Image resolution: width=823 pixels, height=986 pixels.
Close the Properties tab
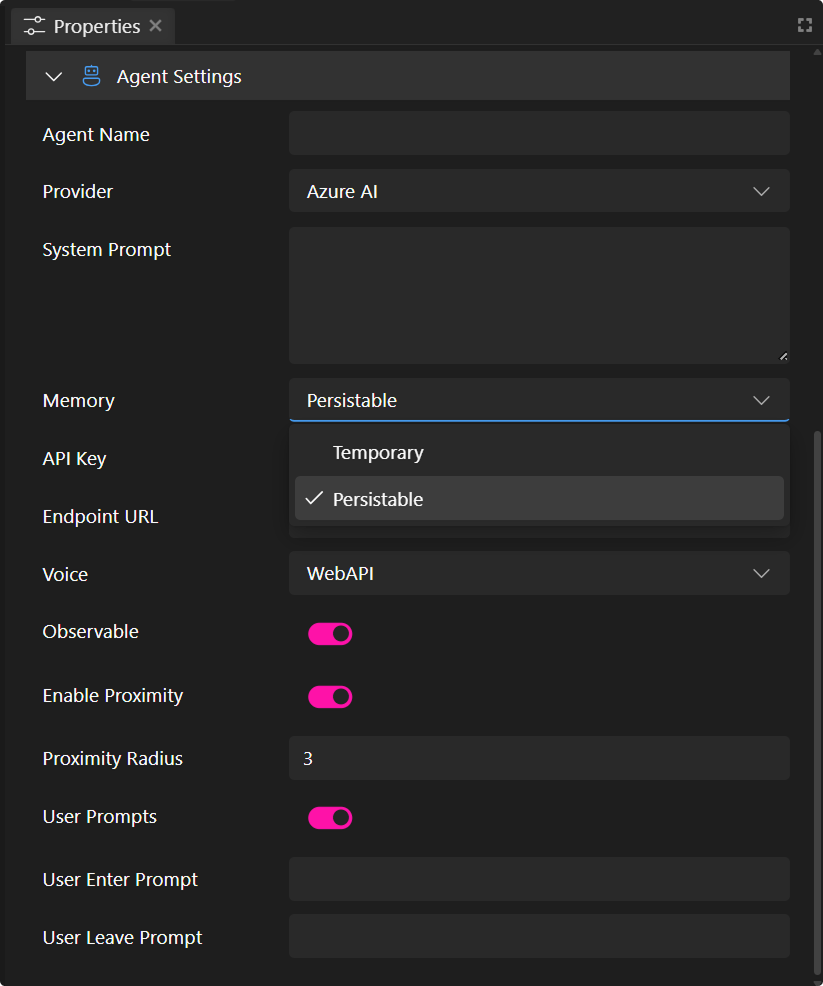coord(156,25)
